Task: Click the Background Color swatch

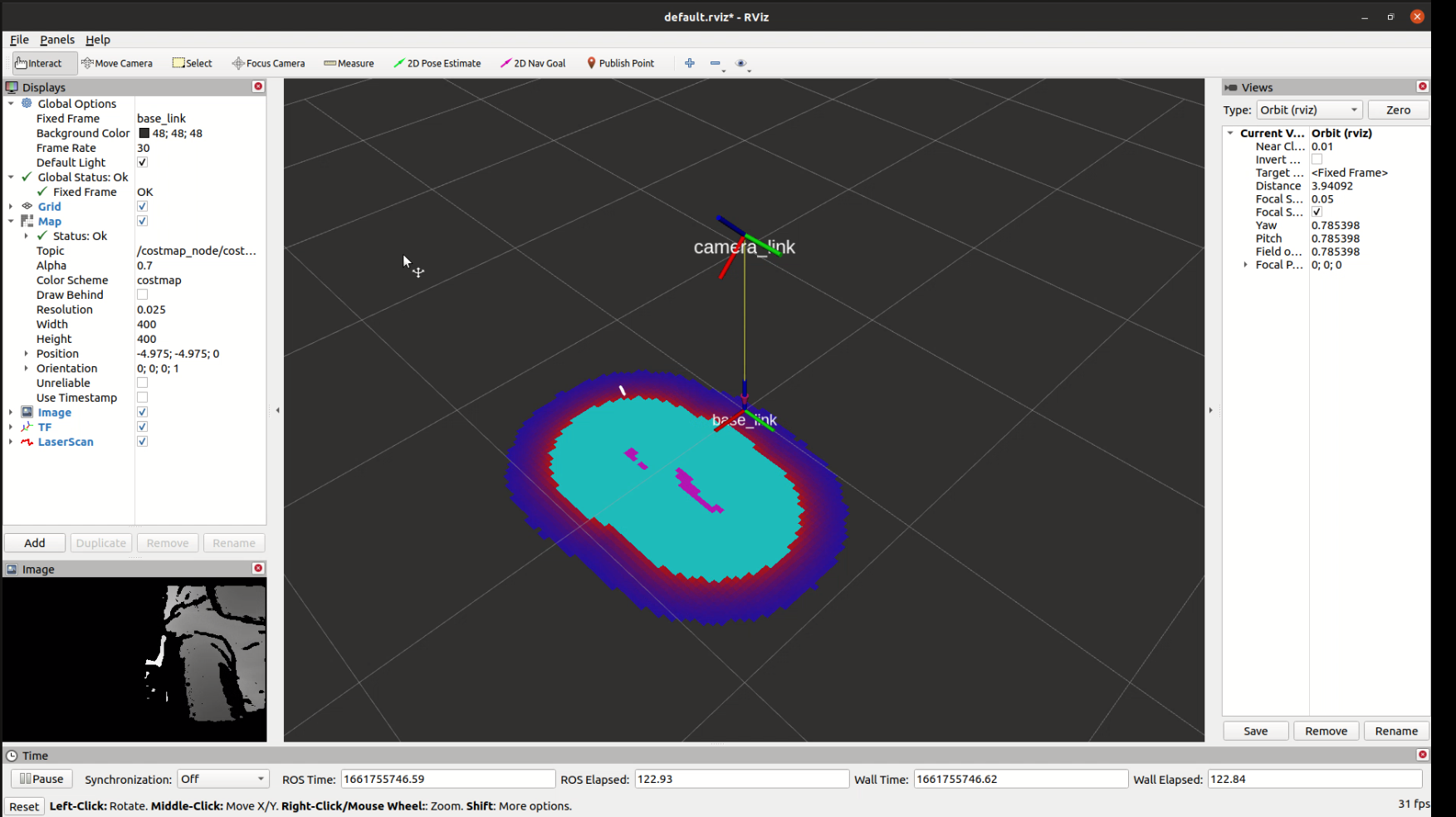Action: coord(144,133)
